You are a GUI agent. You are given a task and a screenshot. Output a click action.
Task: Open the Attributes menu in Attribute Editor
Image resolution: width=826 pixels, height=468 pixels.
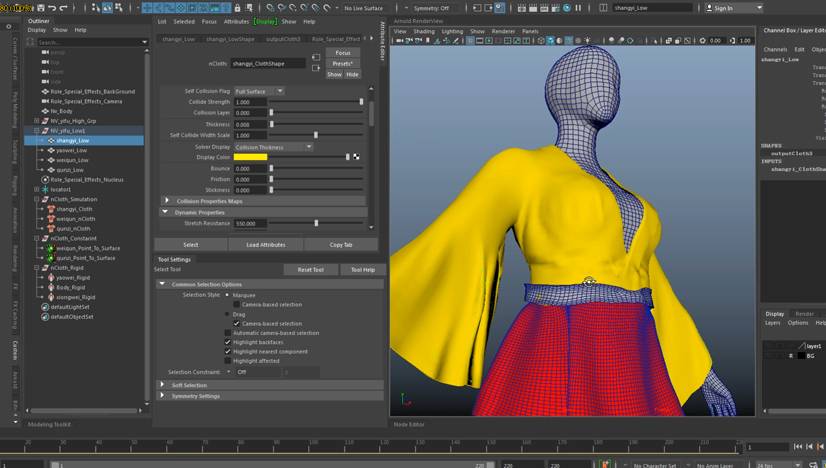point(236,22)
